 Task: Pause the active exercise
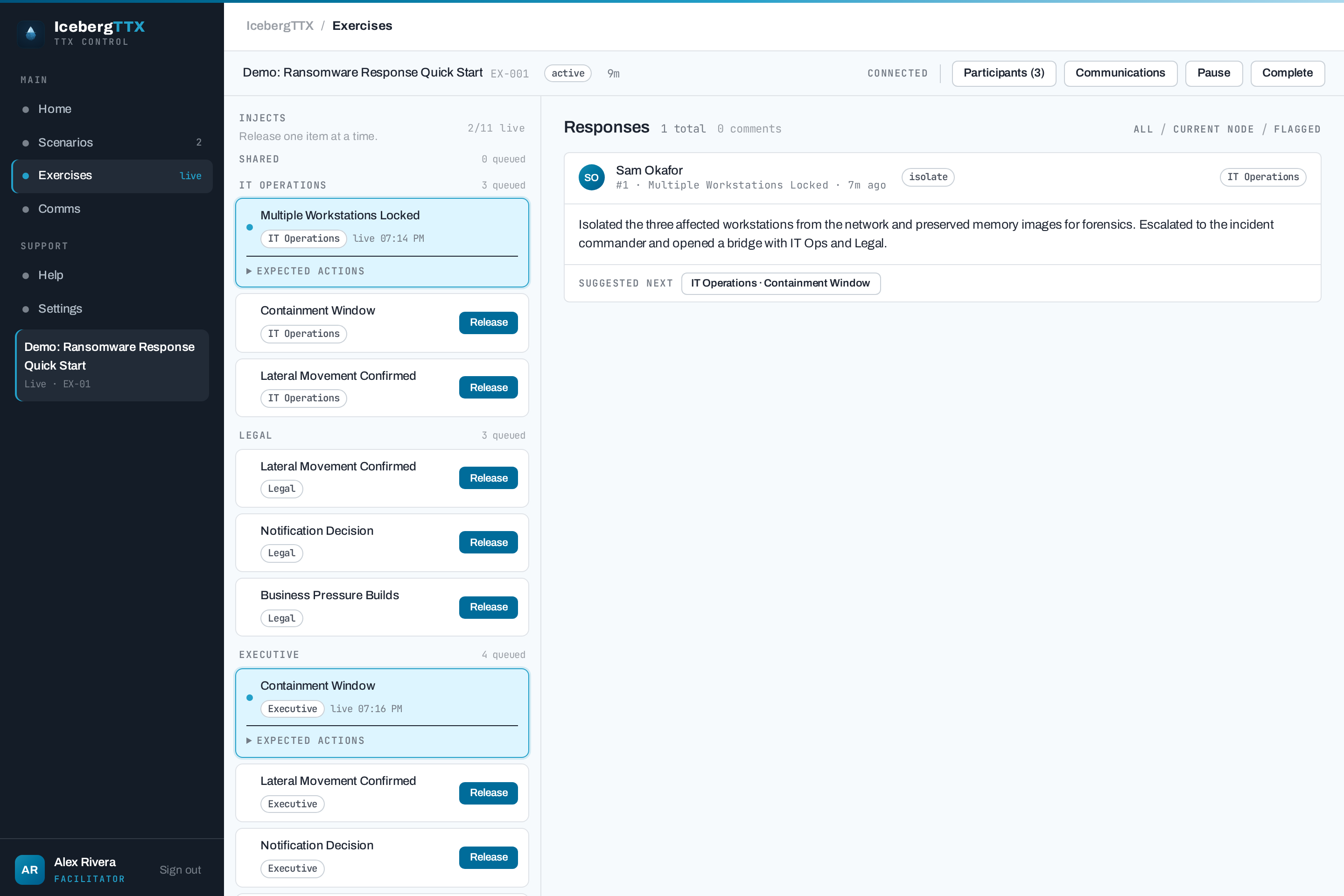tap(1214, 73)
